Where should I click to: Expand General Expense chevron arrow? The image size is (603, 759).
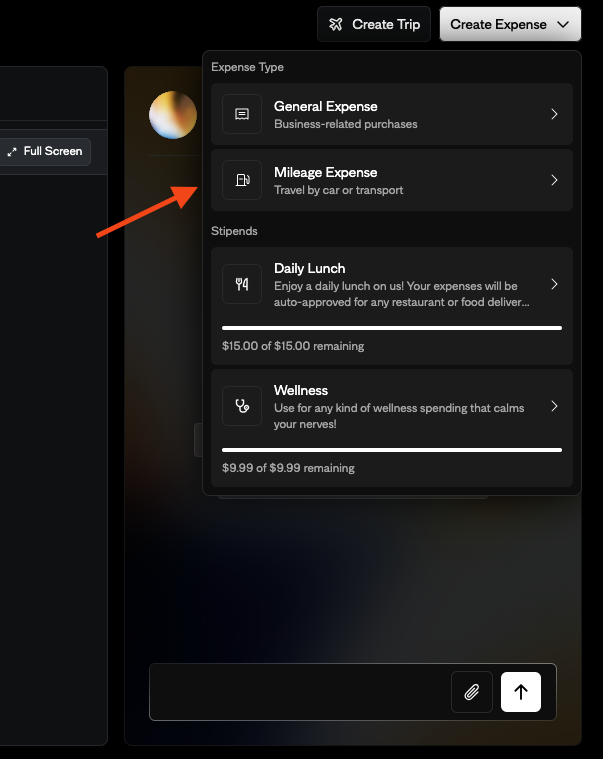click(x=555, y=114)
